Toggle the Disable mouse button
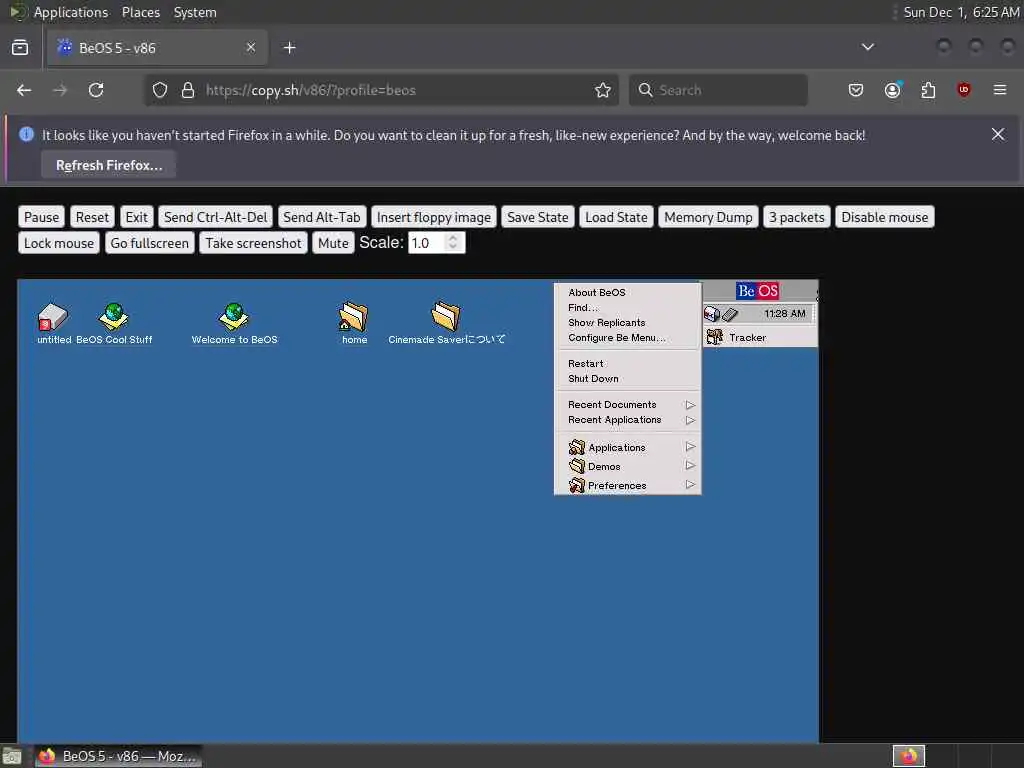This screenshot has height=768, width=1024. pos(885,217)
